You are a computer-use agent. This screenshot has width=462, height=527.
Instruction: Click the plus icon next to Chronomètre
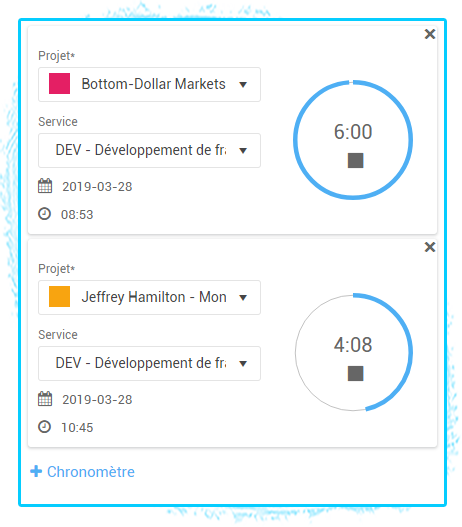click(36, 472)
